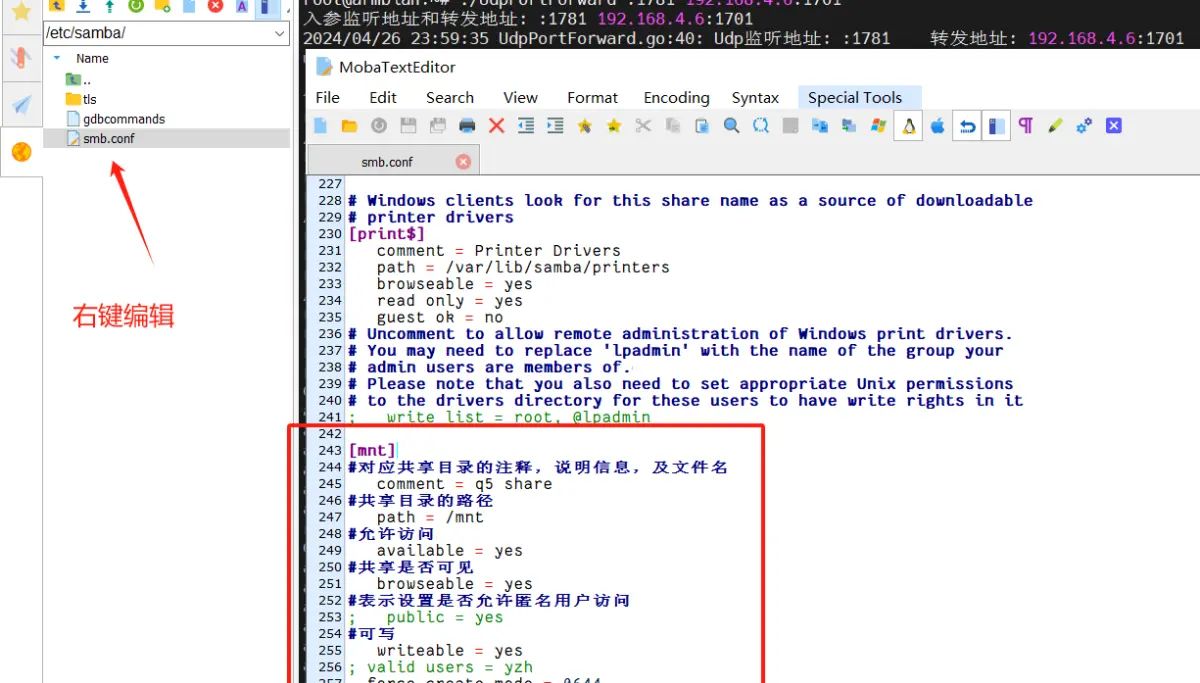Open the tls folder
Viewport: 1200px width, 683px height.
pos(89,99)
